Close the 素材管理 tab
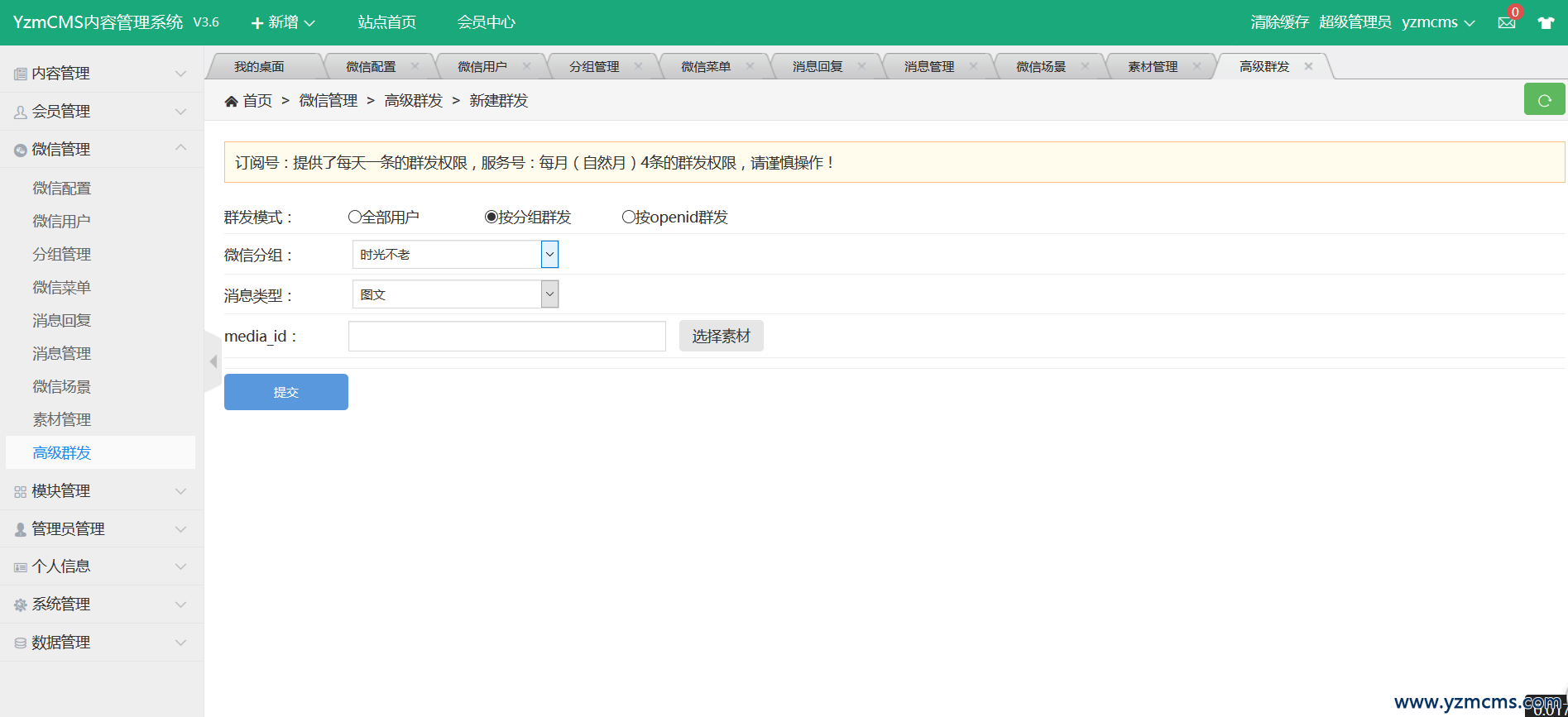The image size is (1568, 717). 1196,66
